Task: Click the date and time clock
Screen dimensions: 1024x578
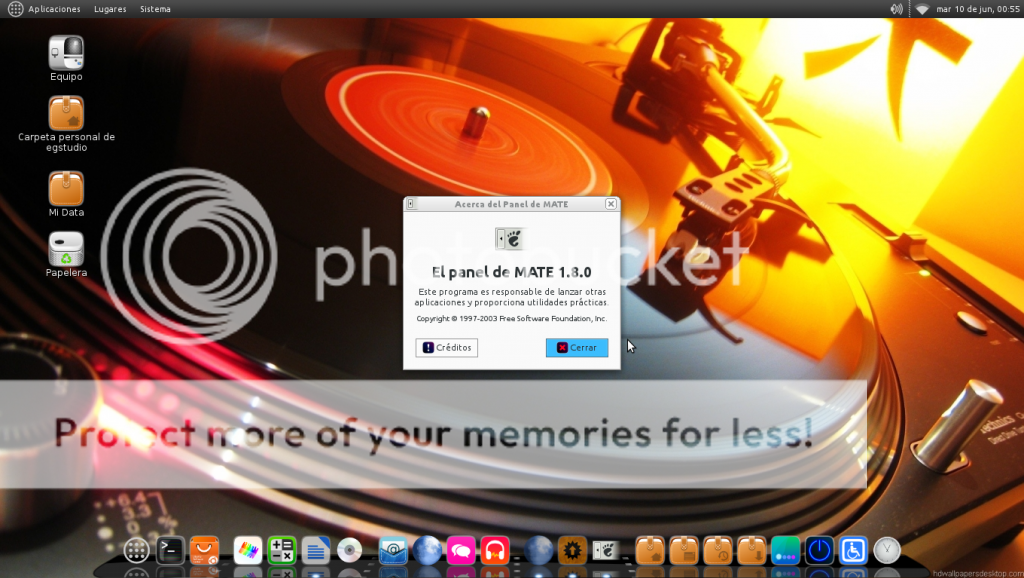Action: 976,9
